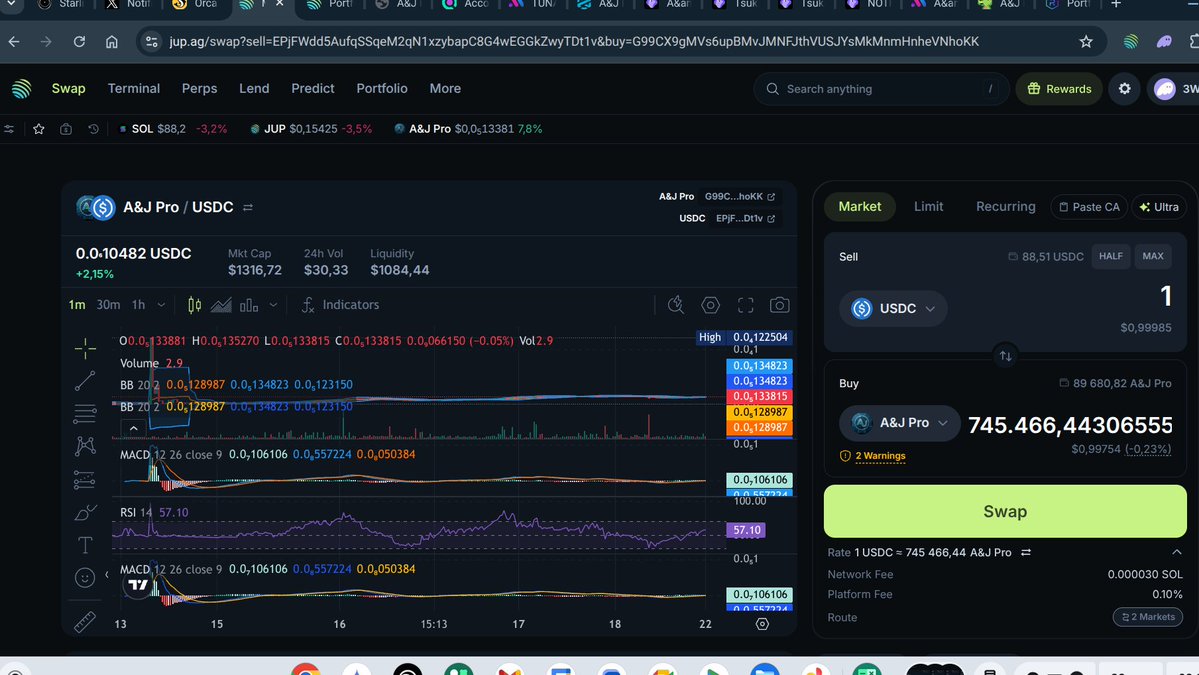Open the browser tab search dropdown
This screenshot has height=675, width=1199.
pyautogui.click(x=11, y=5)
